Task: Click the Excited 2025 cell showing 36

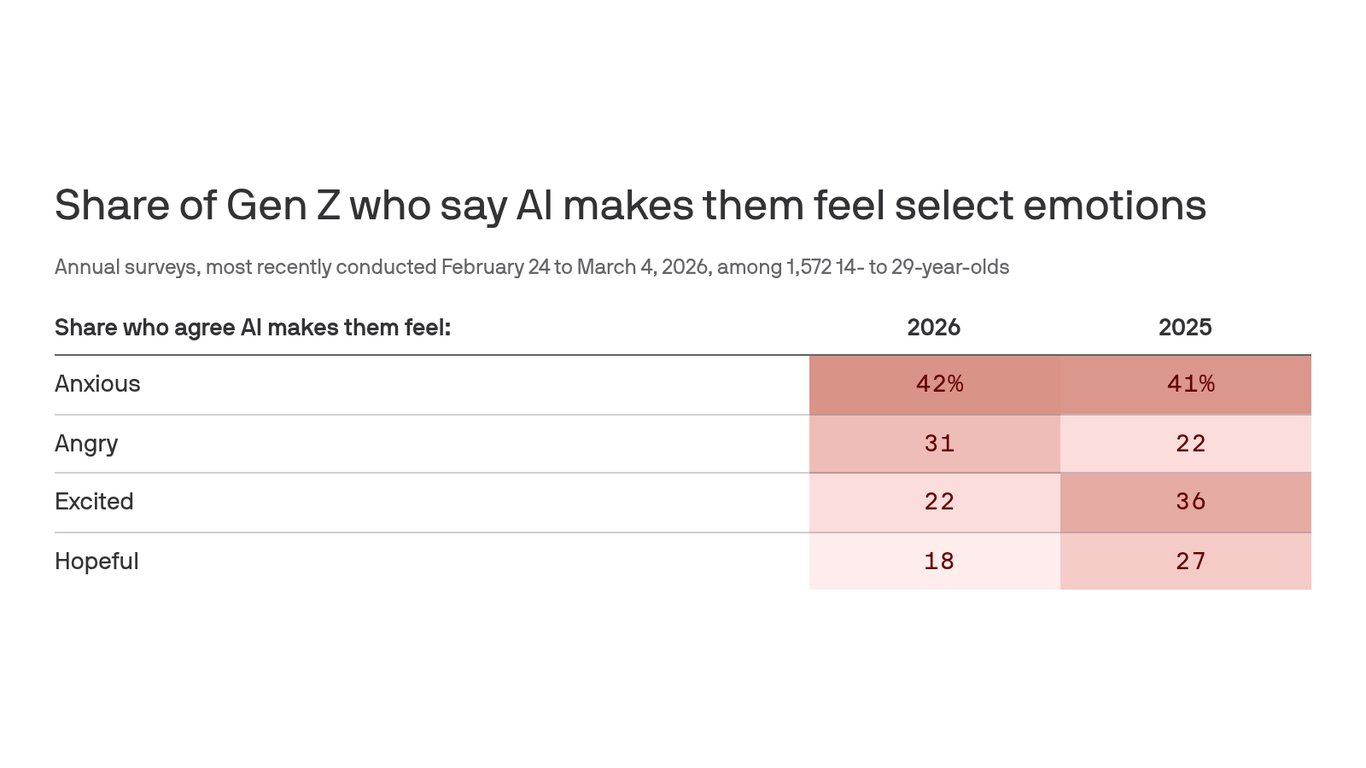Action: (1190, 502)
